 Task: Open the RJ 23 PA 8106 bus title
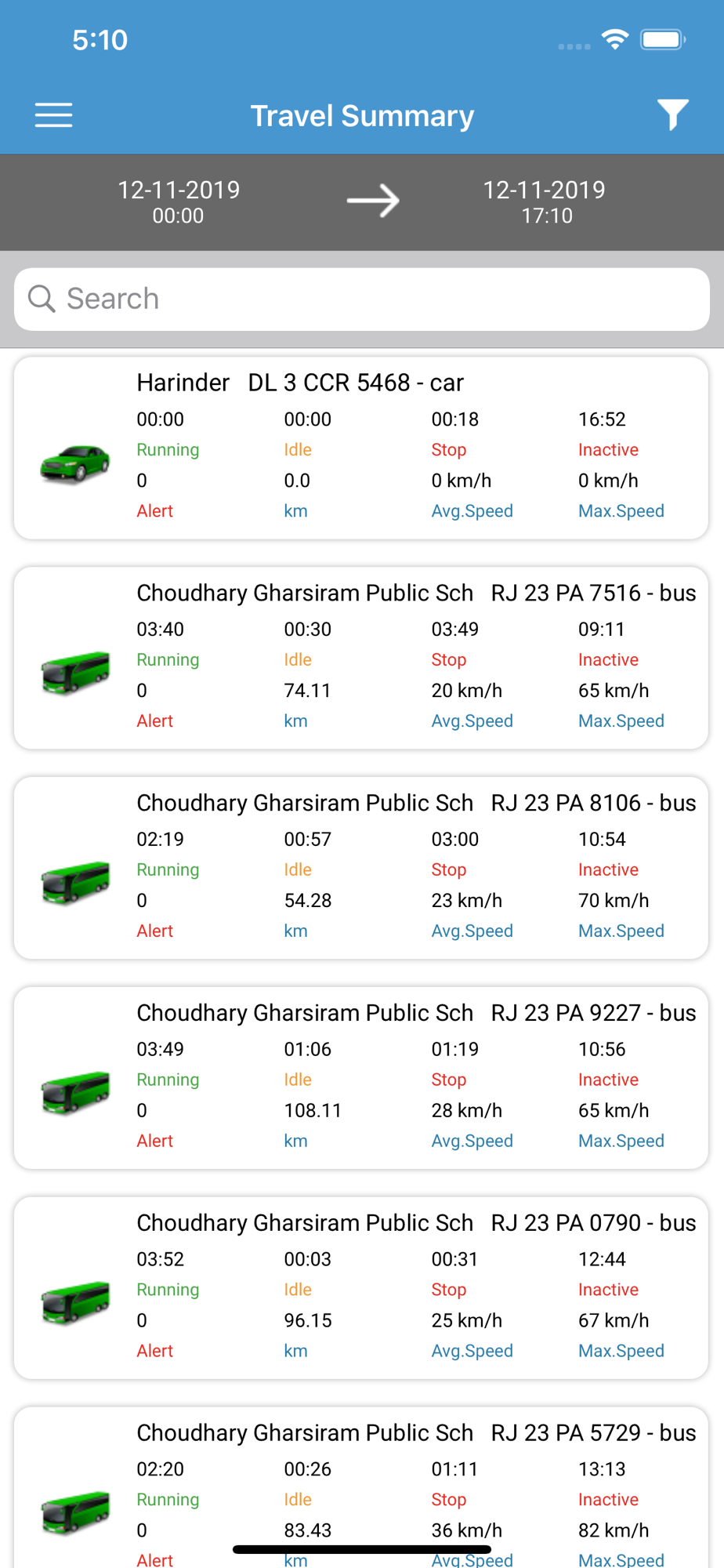[594, 803]
